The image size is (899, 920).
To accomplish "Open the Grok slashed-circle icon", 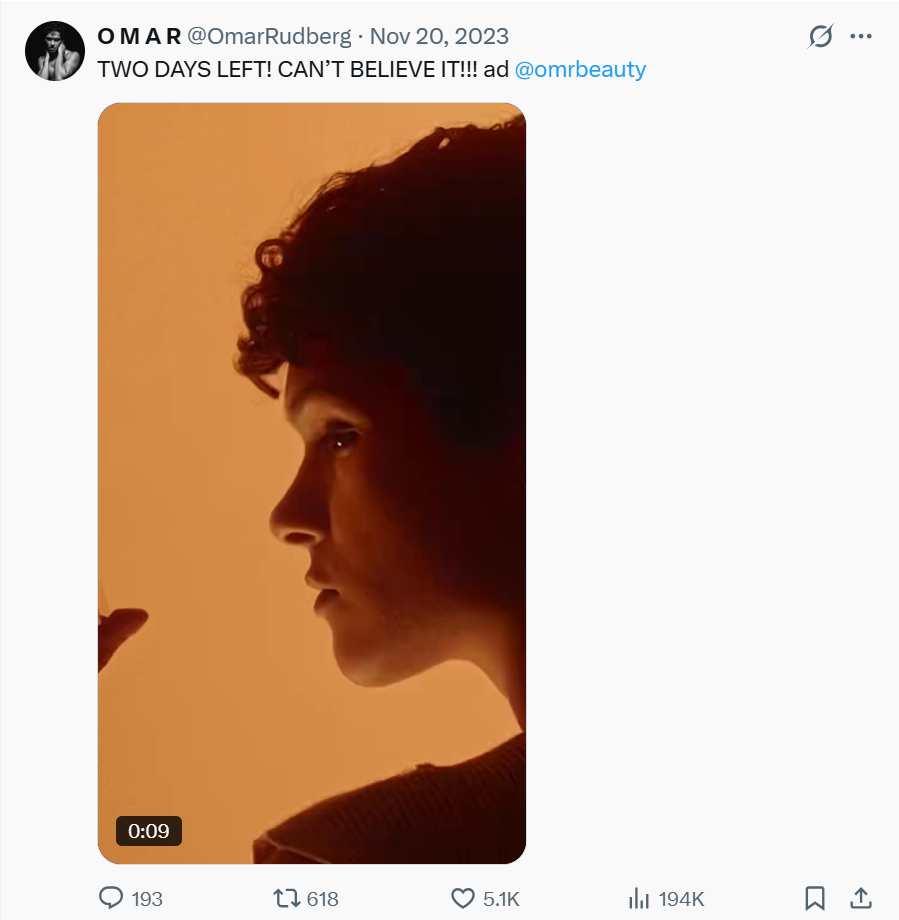I will pyautogui.click(x=820, y=37).
